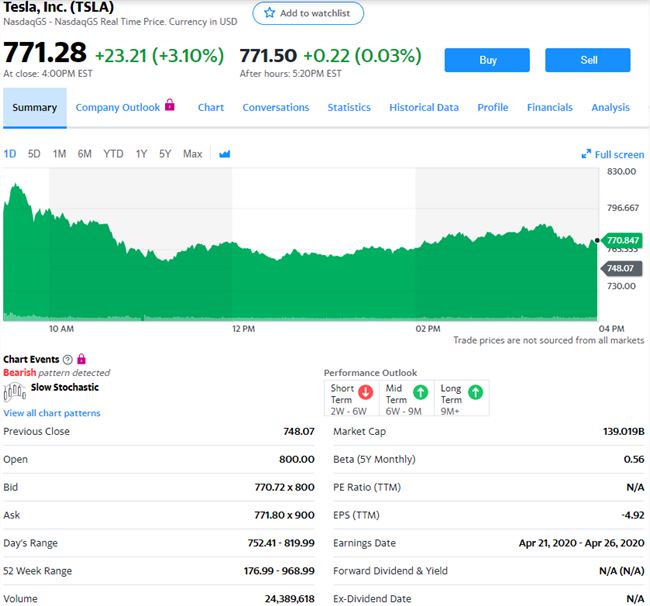
Task: Select the YTD chart range
Action: (x=113, y=154)
